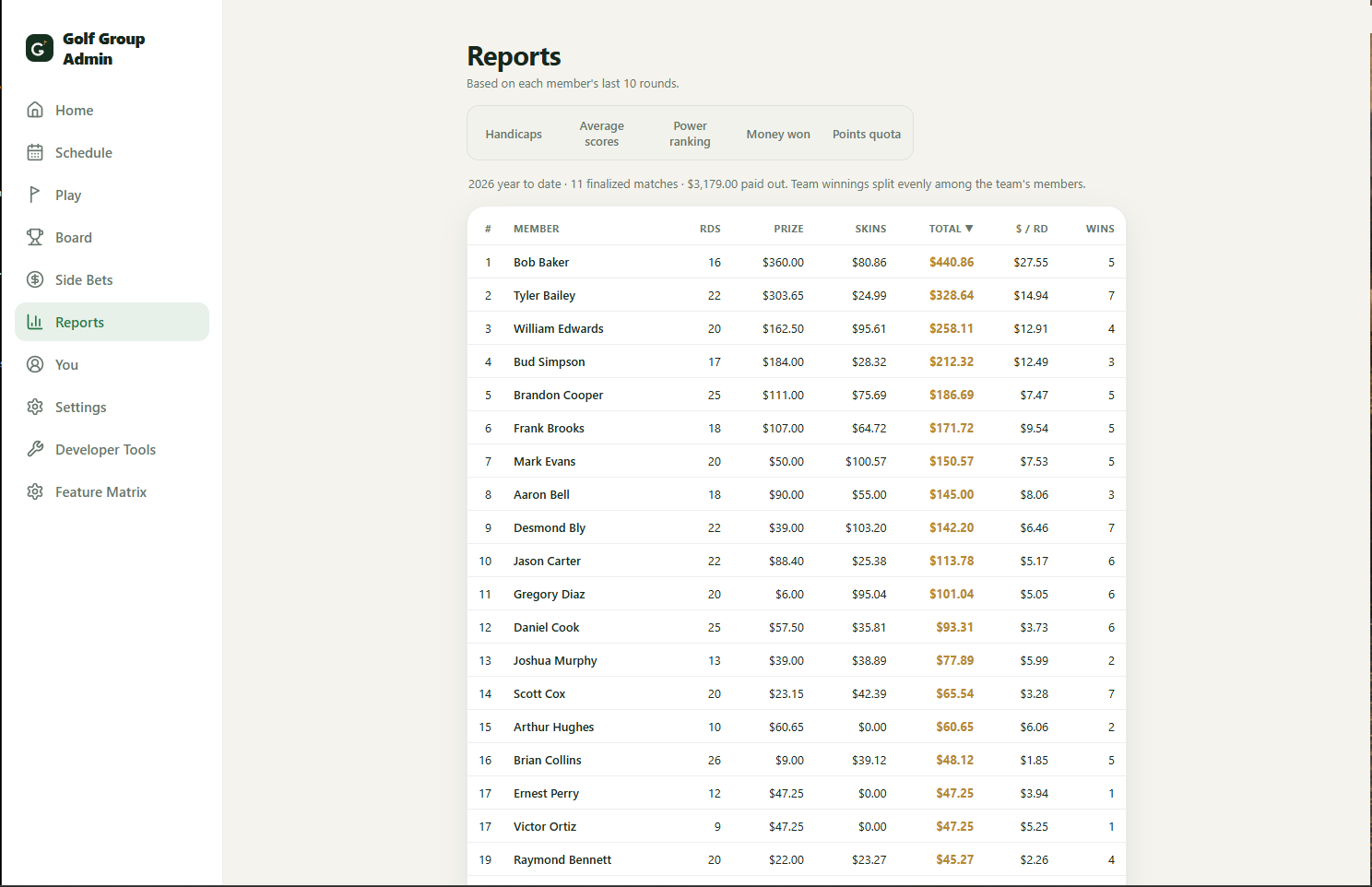Click the Golf Group Admin logo icon
This screenshot has width=1372, height=887.
(x=40, y=48)
